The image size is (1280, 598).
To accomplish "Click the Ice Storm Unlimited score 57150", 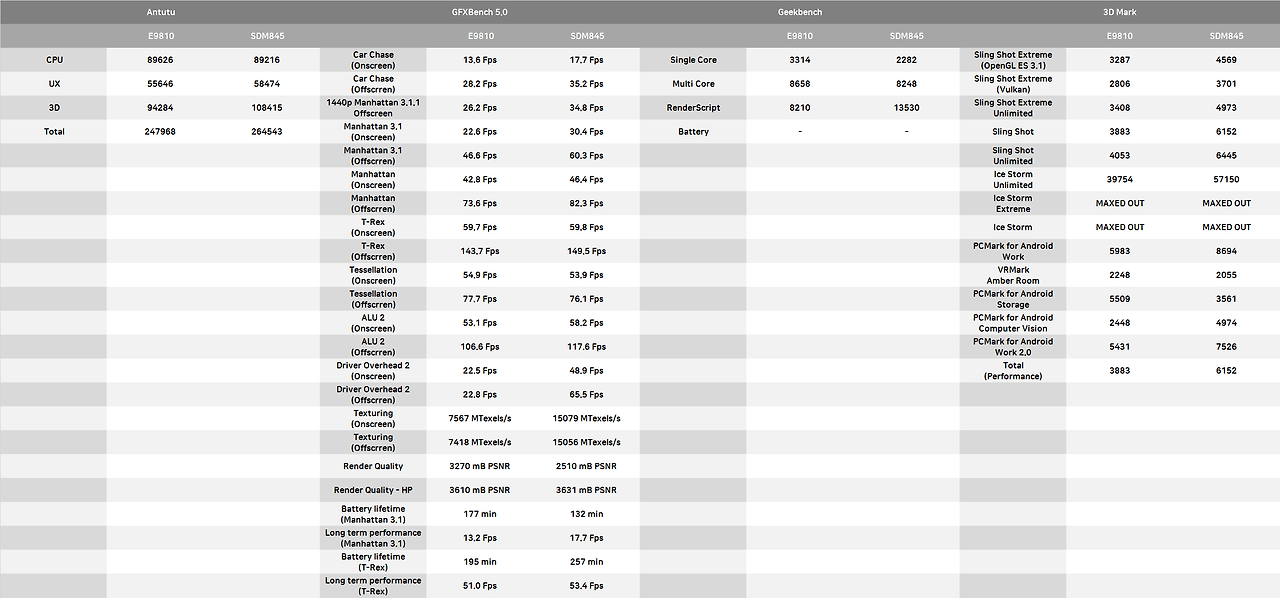I will tap(1226, 180).
